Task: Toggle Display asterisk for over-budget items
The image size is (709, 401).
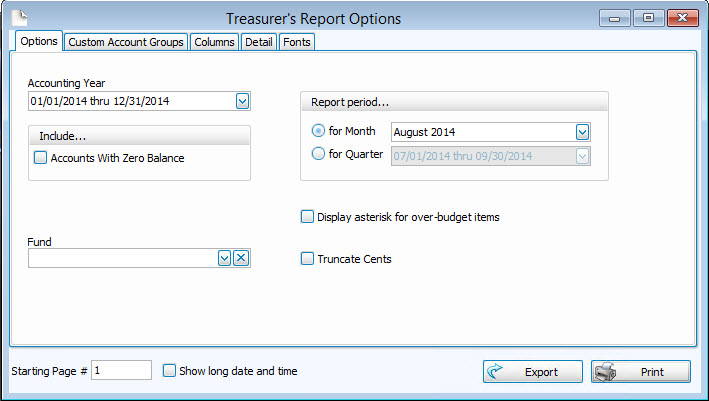Action: tap(308, 216)
